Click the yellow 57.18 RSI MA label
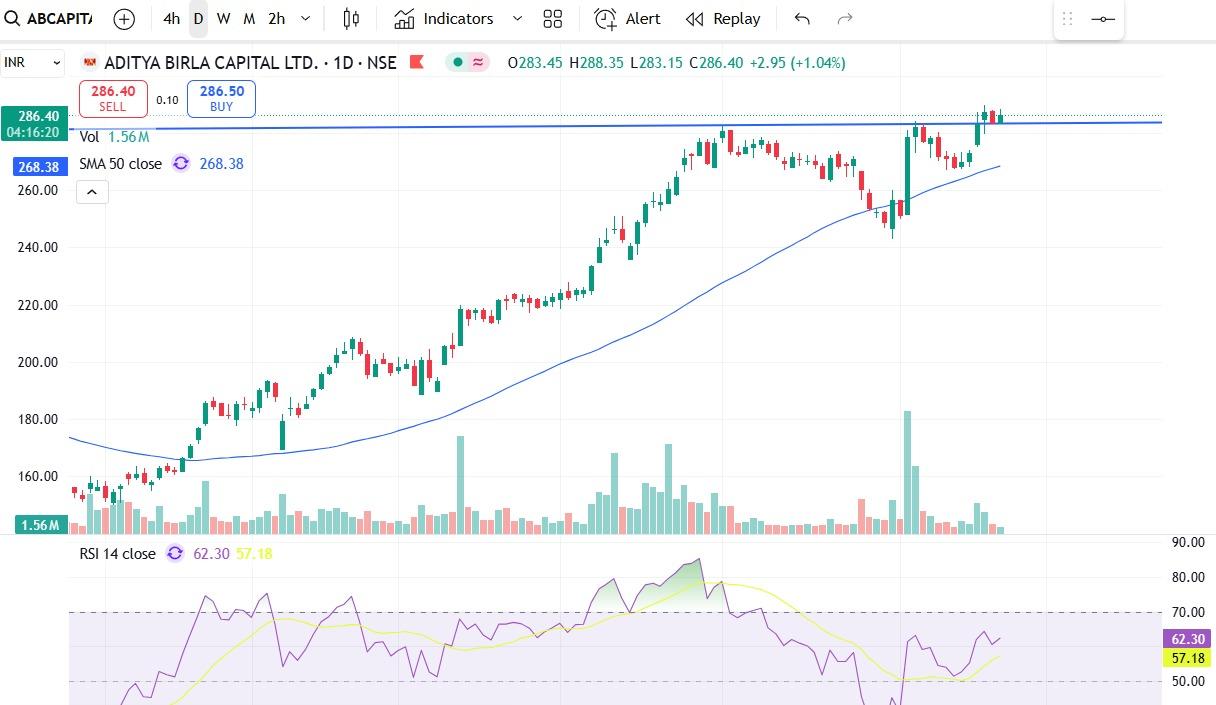The width and height of the screenshot is (1216, 705). pyautogui.click(x=1189, y=658)
